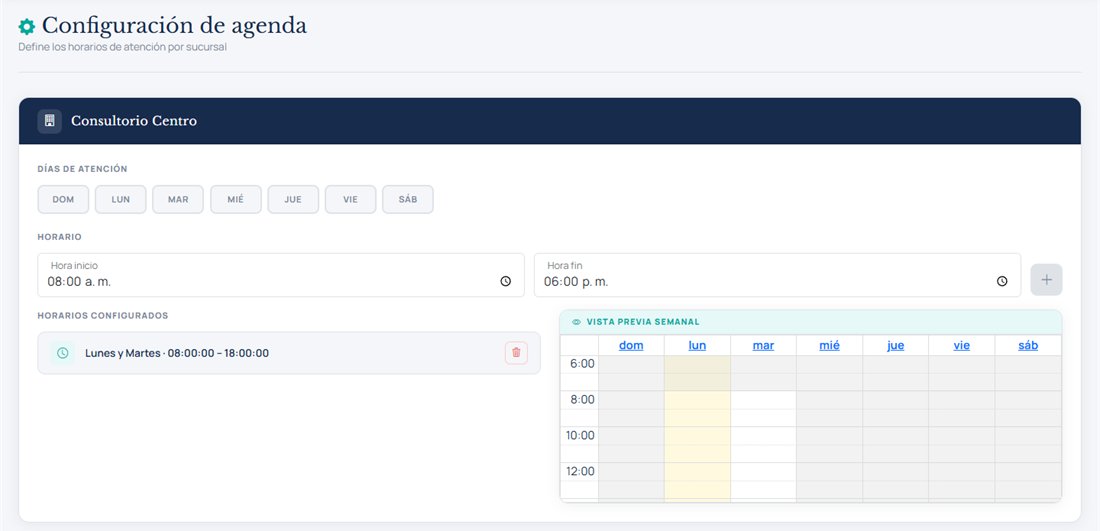Open the vie column link in preview

tap(962, 345)
